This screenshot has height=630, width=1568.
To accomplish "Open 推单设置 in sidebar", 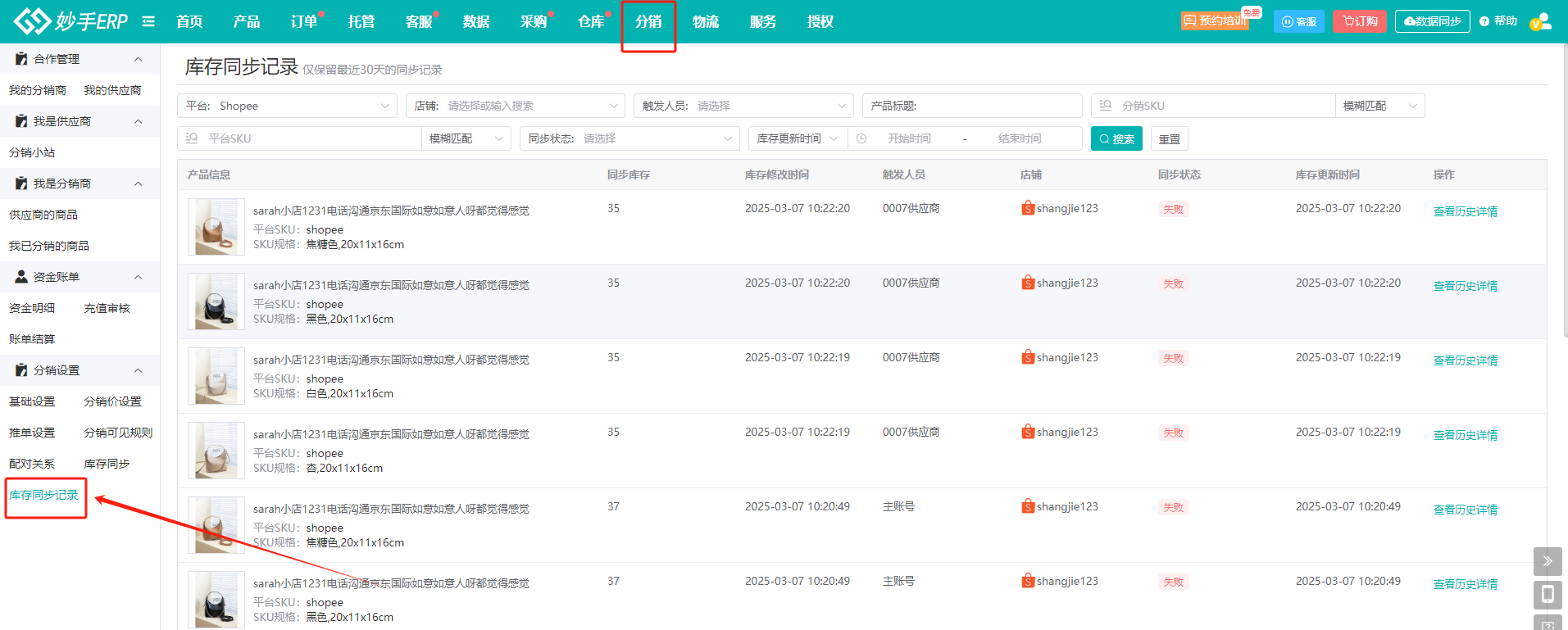I will coord(32,433).
